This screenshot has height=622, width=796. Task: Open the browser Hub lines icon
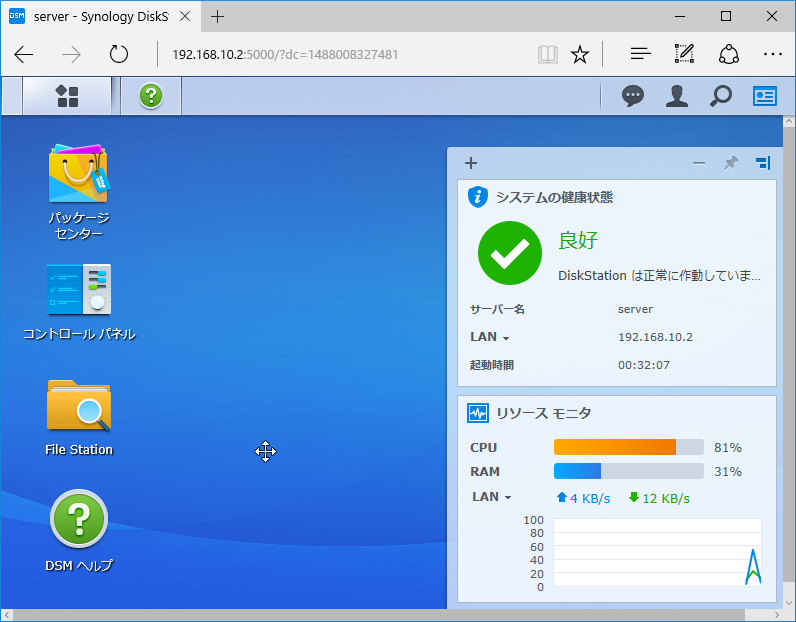(x=640, y=54)
